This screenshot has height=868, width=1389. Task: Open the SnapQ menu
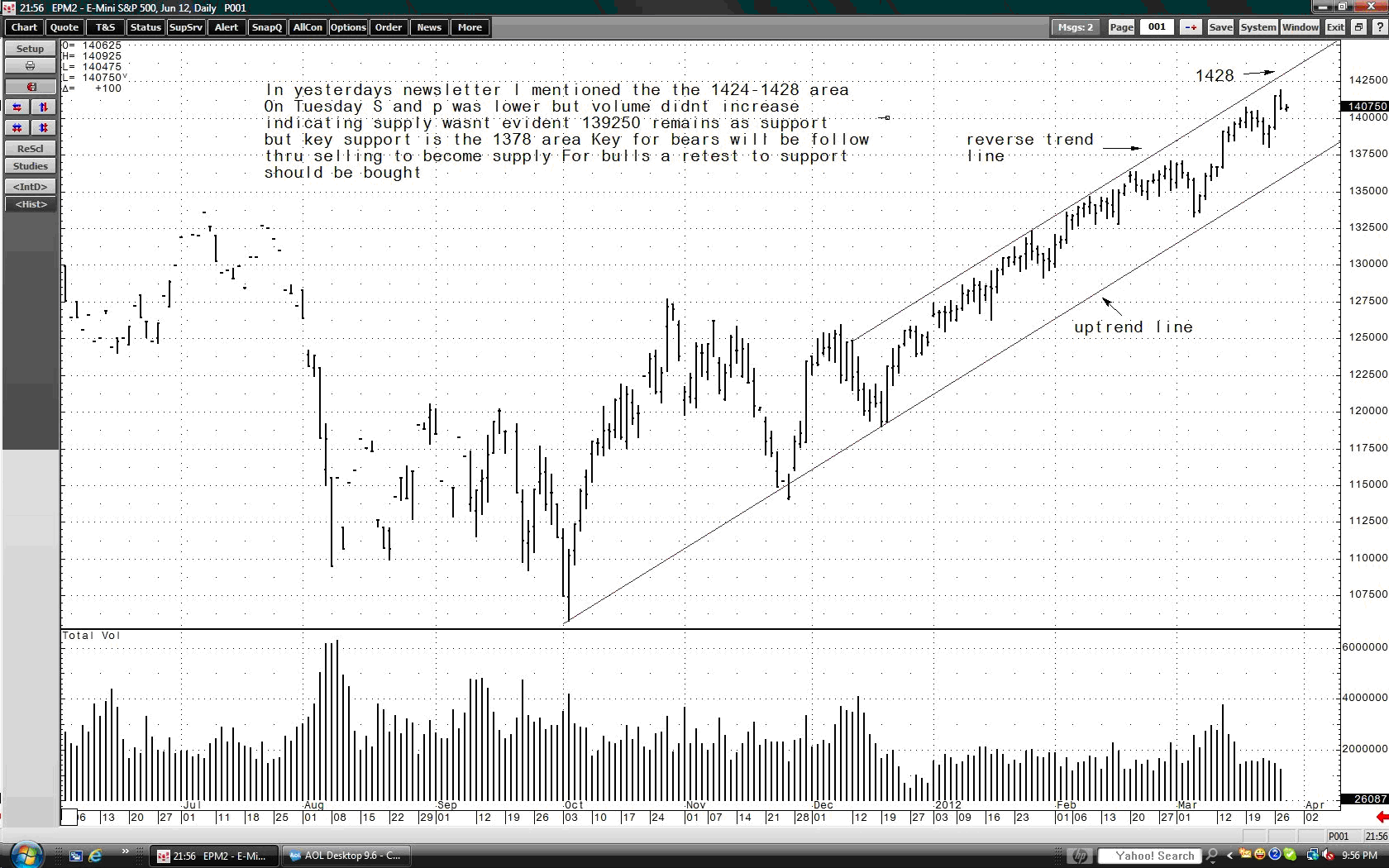pyautogui.click(x=267, y=27)
